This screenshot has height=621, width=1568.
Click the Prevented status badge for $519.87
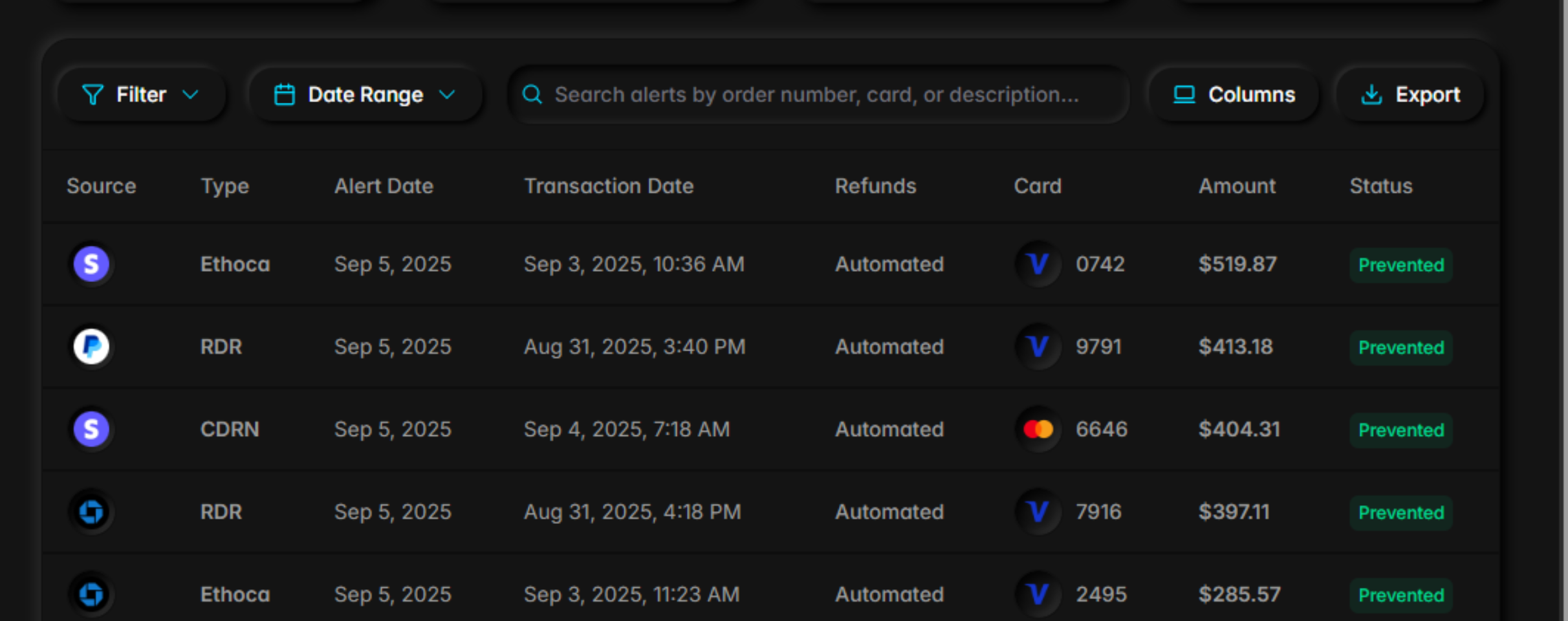pos(1401,265)
